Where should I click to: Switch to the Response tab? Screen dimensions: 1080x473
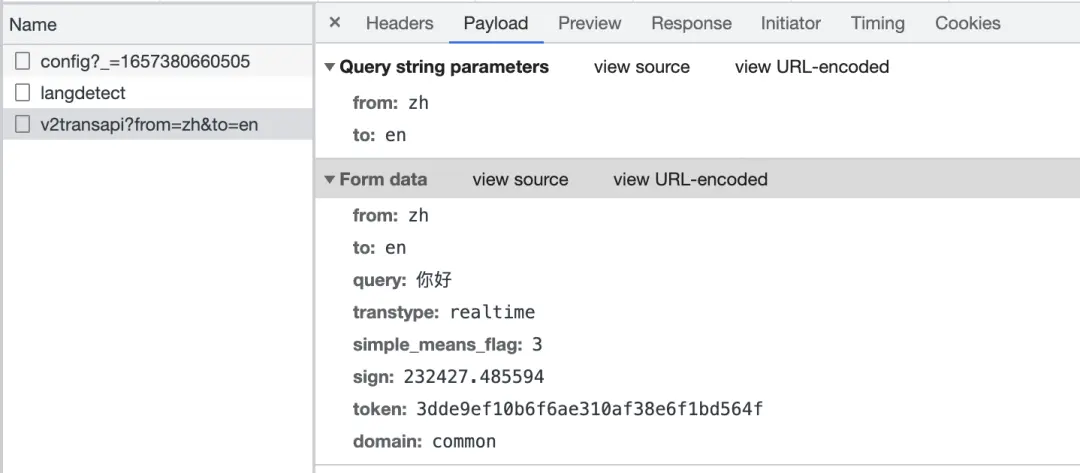691,23
